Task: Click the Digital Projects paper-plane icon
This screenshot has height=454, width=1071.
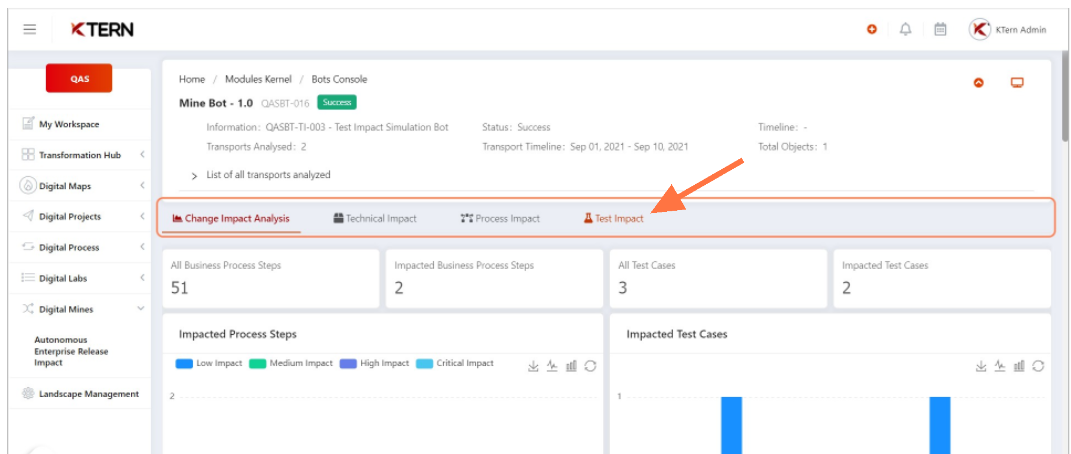Action: point(28,216)
